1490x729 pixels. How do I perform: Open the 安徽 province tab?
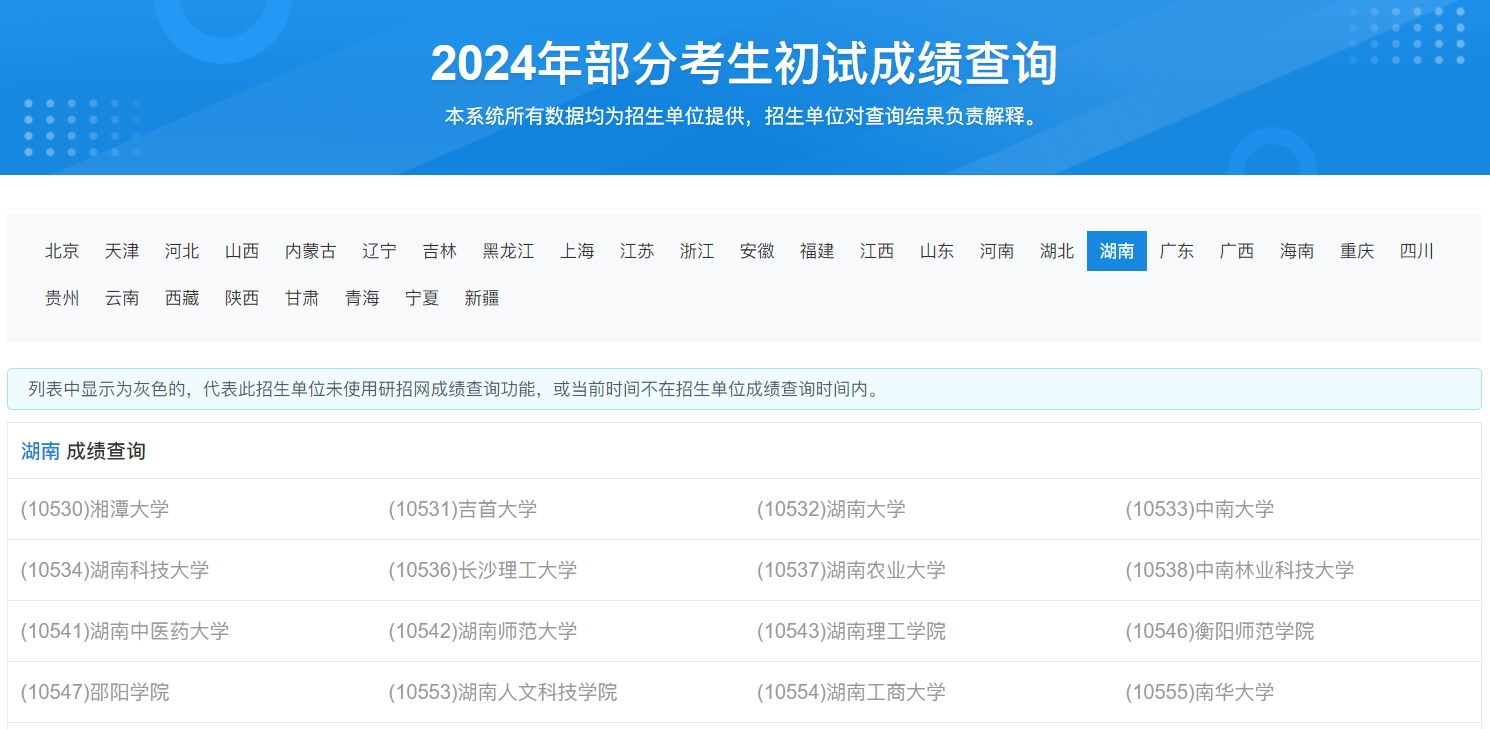[757, 251]
